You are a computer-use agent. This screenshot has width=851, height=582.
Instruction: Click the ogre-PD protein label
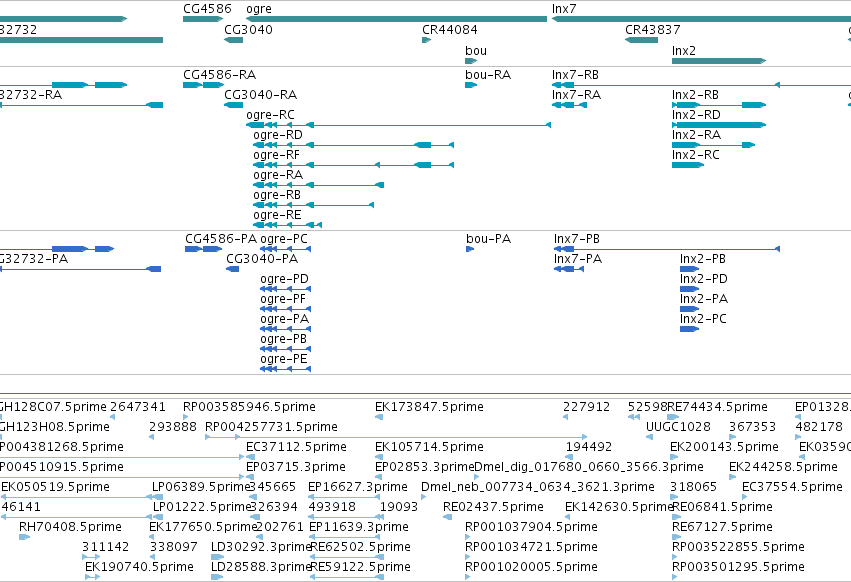click(x=284, y=279)
